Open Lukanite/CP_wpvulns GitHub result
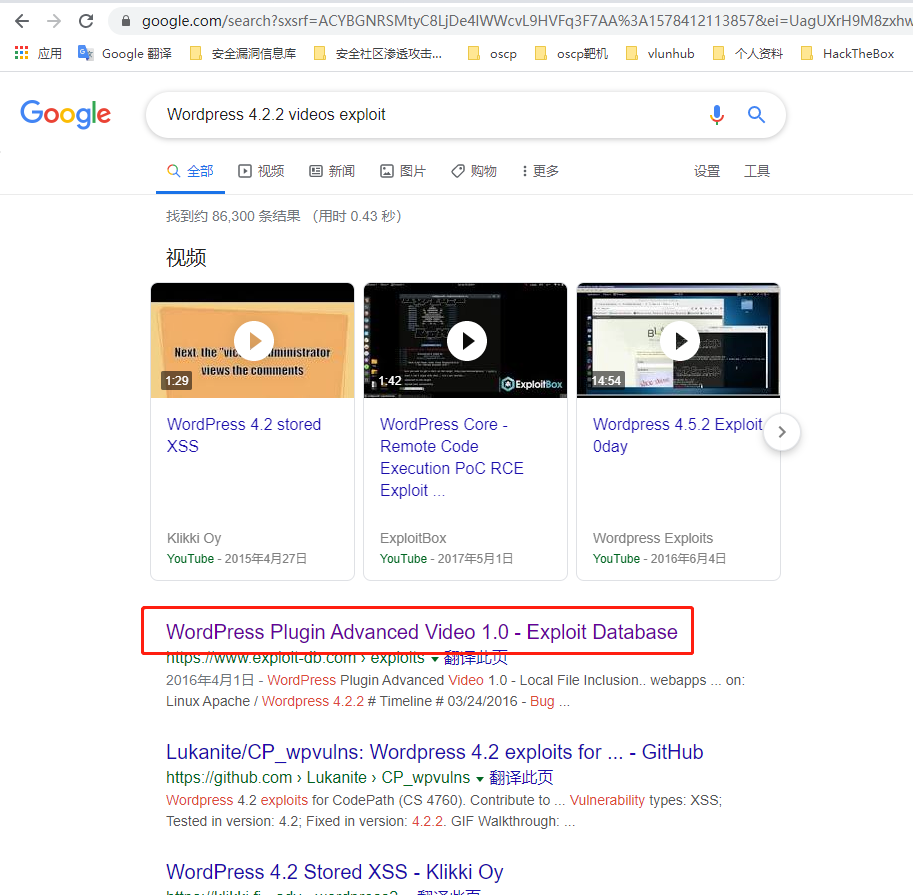 click(x=434, y=752)
